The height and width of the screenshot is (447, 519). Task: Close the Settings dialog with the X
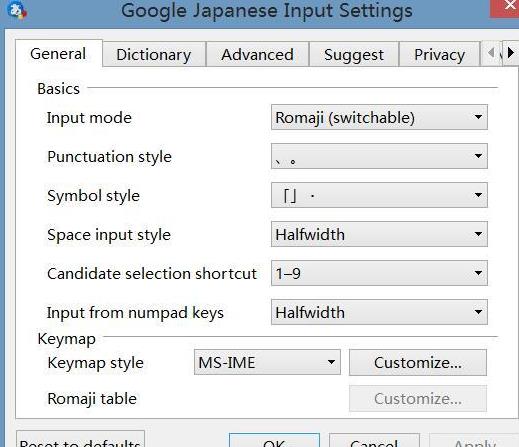(505, 8)
